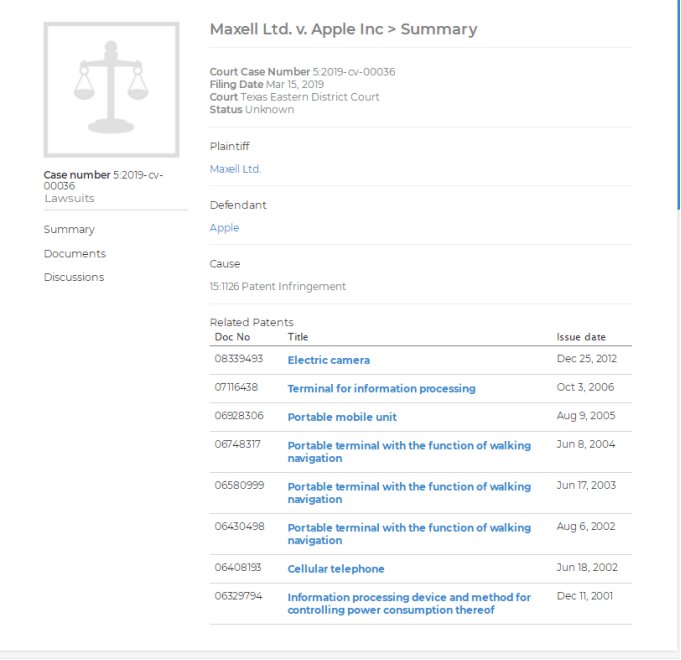Viewport: 681px width, 660px height.
Task: Open the Portable mobile unit patent
Action: tap(342, 416)
